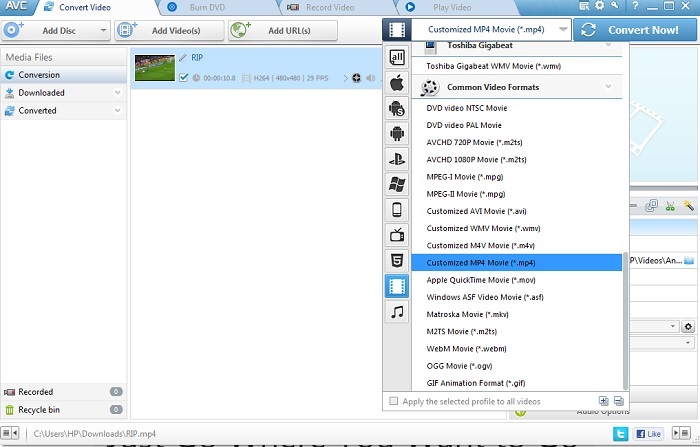The image size is (700, 447).
Task: Select the Android devices category icon
Action: pos(397,134)
